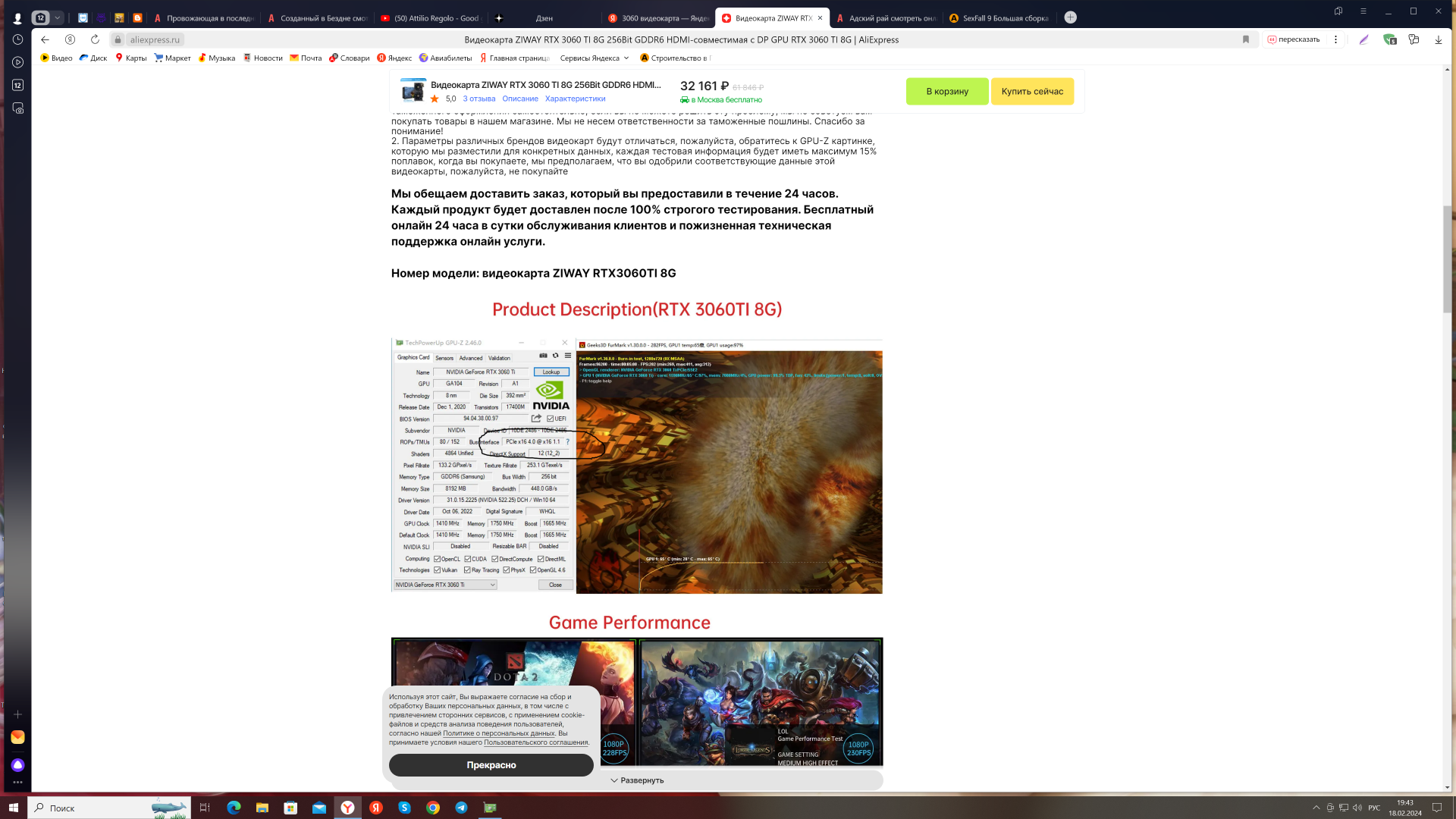Bookmark this page via the bookmark icon
Image resolution: width=1456 pixels, height=819 pixels.
1245,39
